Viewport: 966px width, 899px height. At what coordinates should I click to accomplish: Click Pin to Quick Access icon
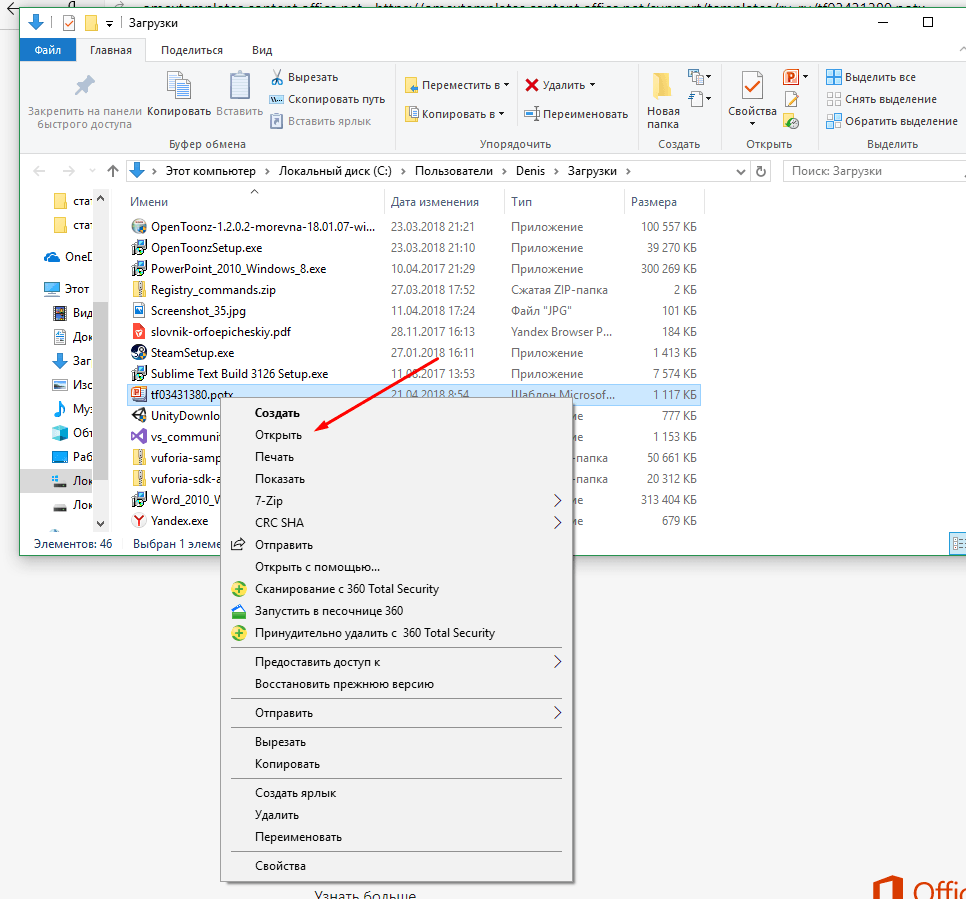(x=84, y=85)
